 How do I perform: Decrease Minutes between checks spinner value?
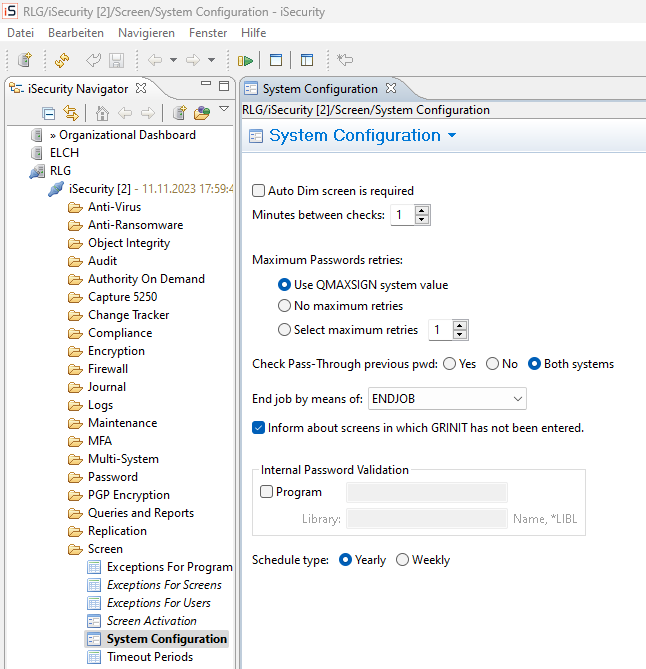[422, 219]
